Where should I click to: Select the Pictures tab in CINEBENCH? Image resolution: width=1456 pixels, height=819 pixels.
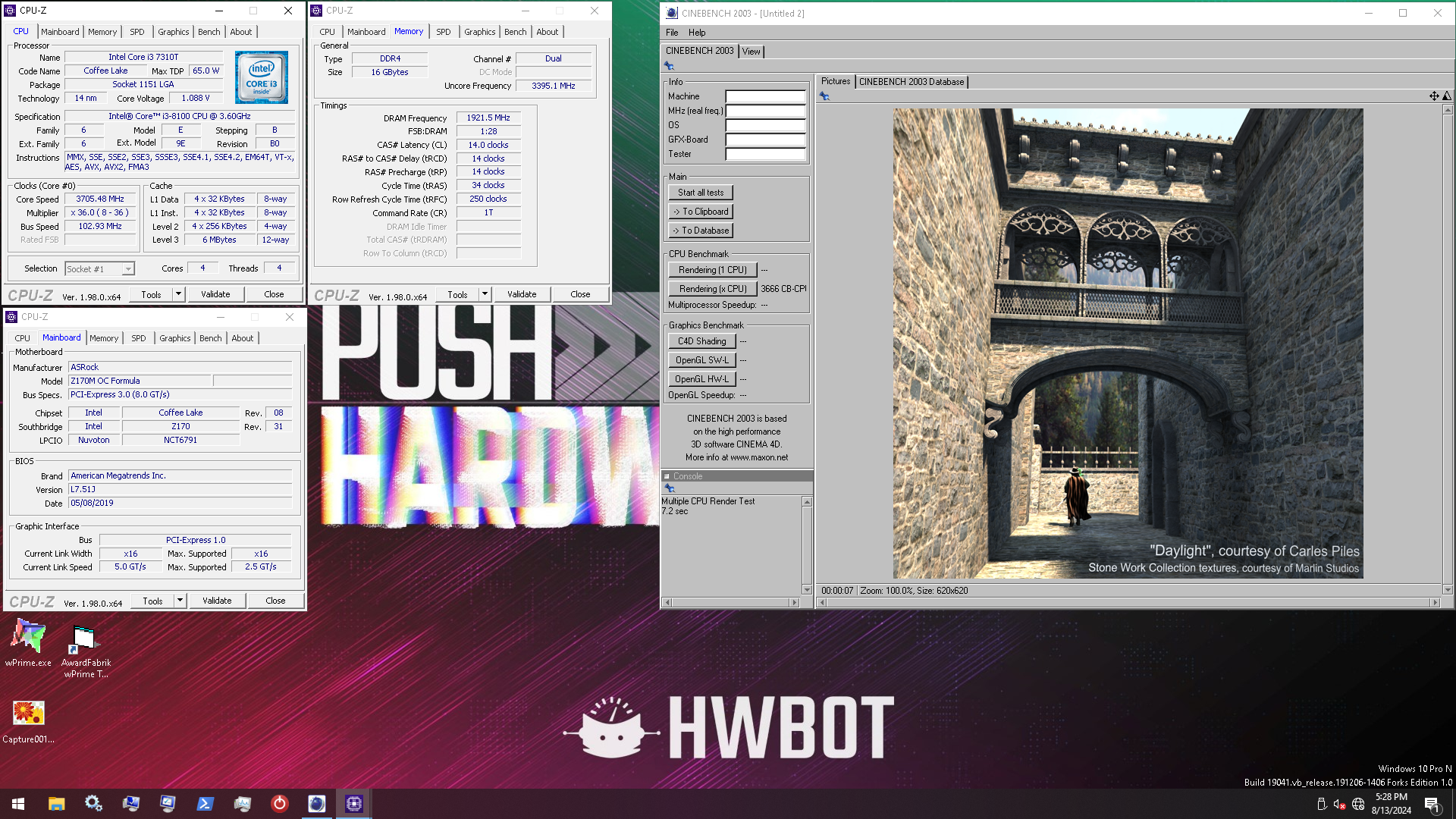(836, 81)
